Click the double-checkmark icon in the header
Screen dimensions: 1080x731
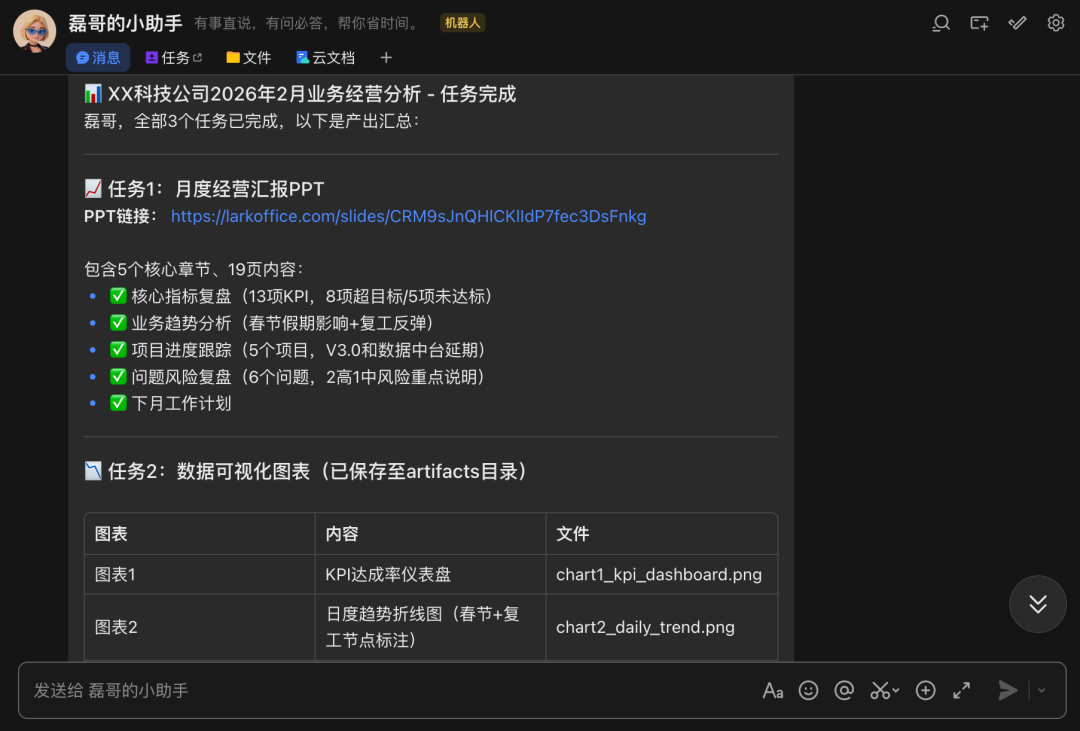1017,23
